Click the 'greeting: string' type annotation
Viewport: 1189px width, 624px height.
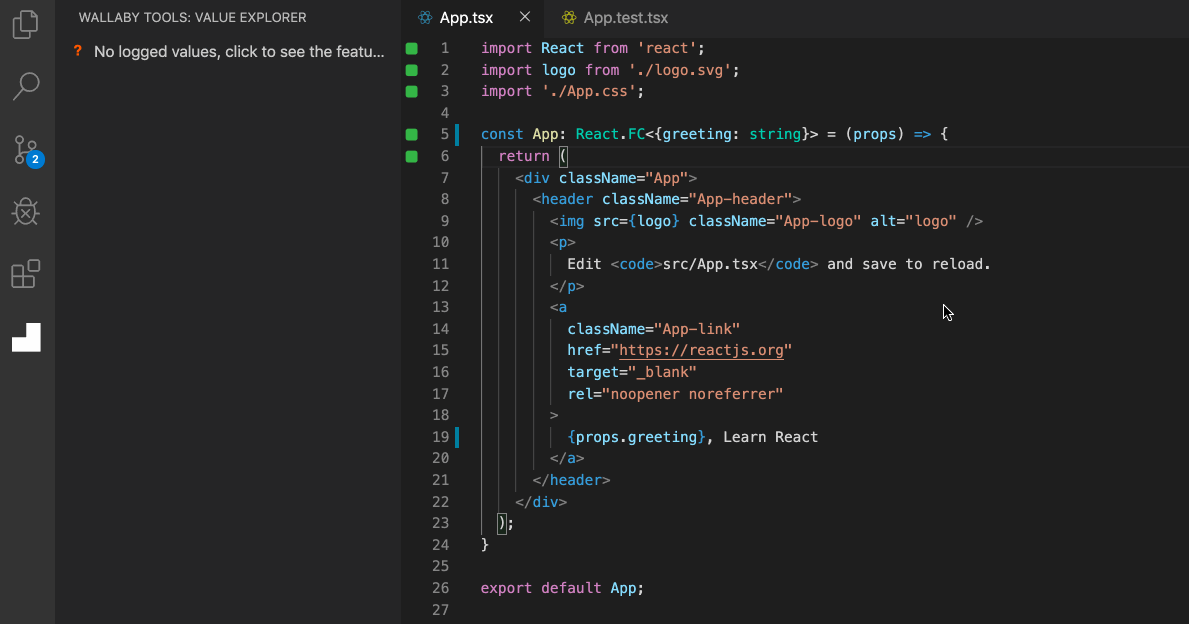732,134
